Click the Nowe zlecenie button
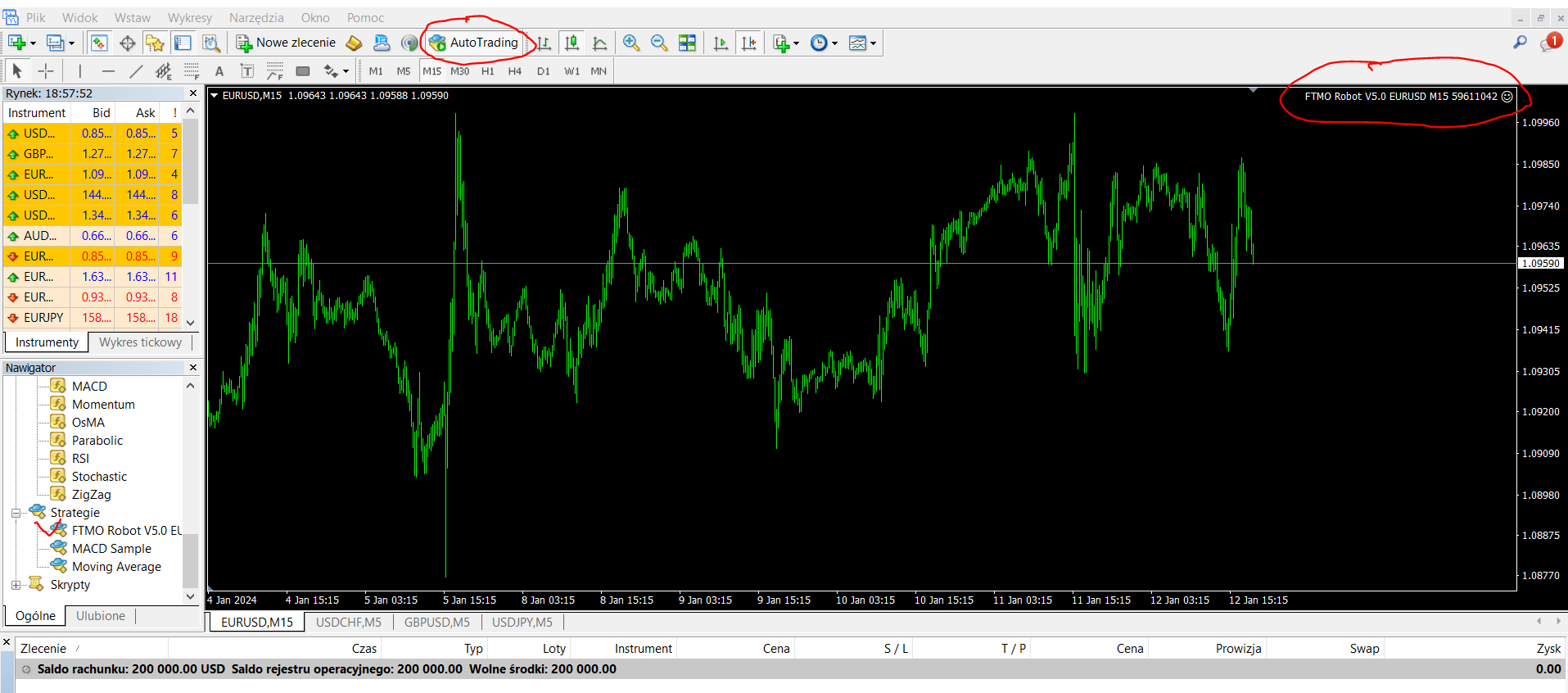 coord(287,43)
